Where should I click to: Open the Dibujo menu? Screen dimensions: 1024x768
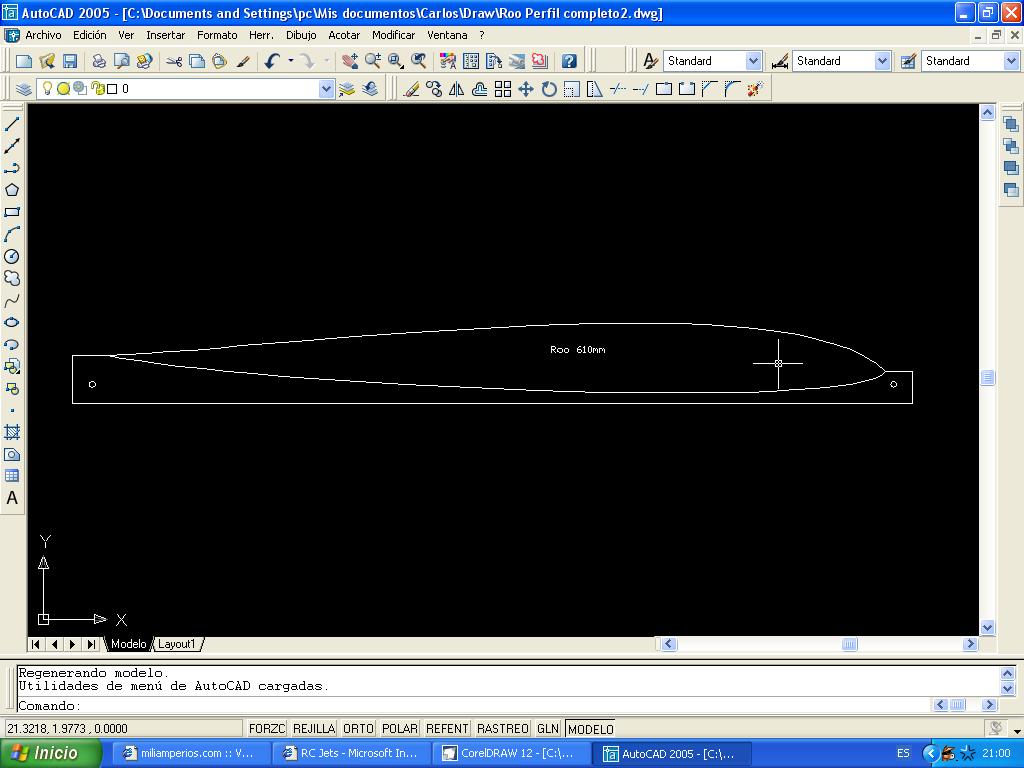301,35
